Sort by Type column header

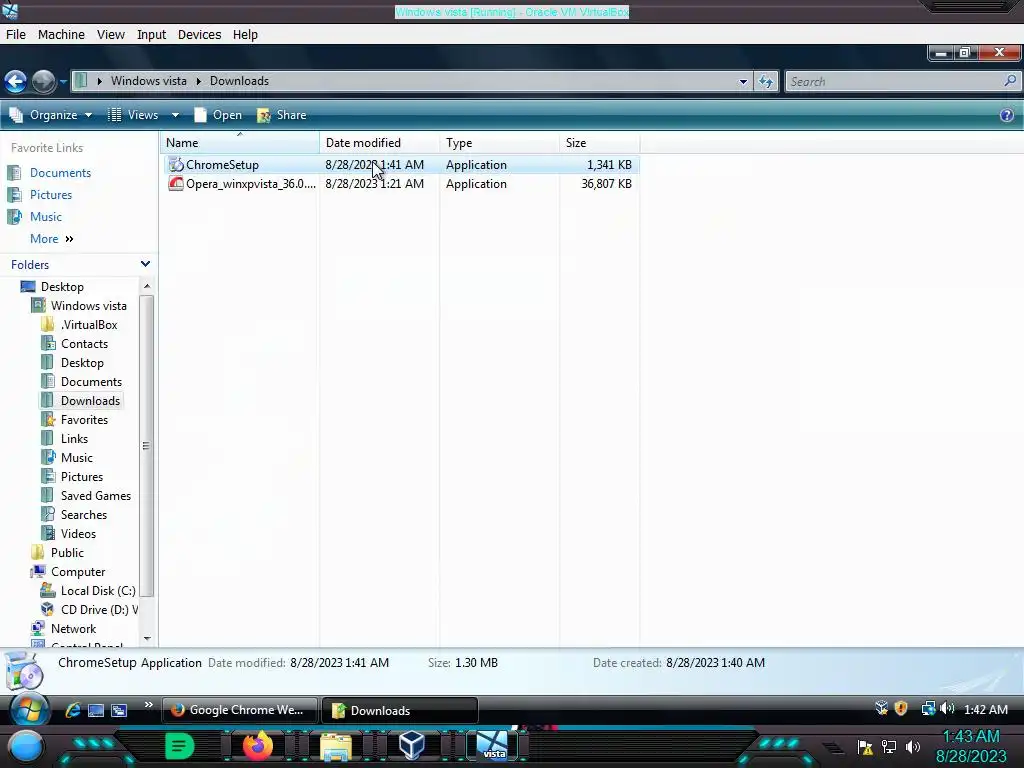[500, 142]
